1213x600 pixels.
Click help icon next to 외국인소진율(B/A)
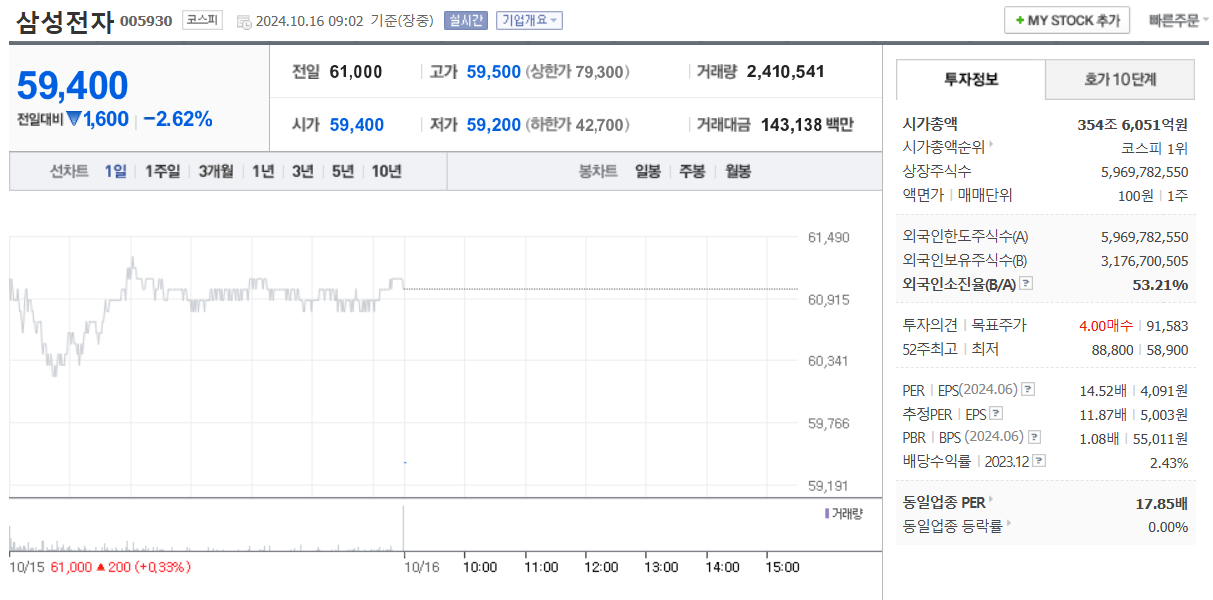[x=1026, y=285]
